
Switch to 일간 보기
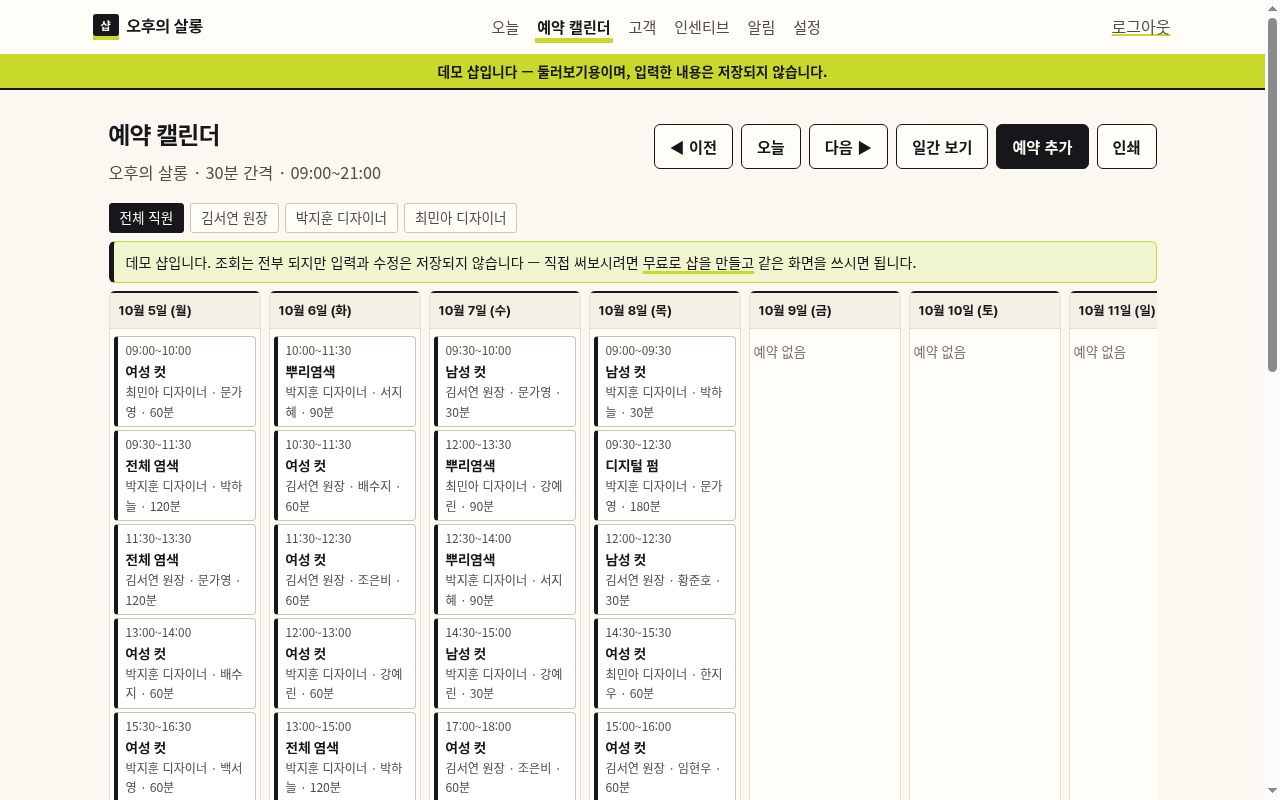[942, 147]
